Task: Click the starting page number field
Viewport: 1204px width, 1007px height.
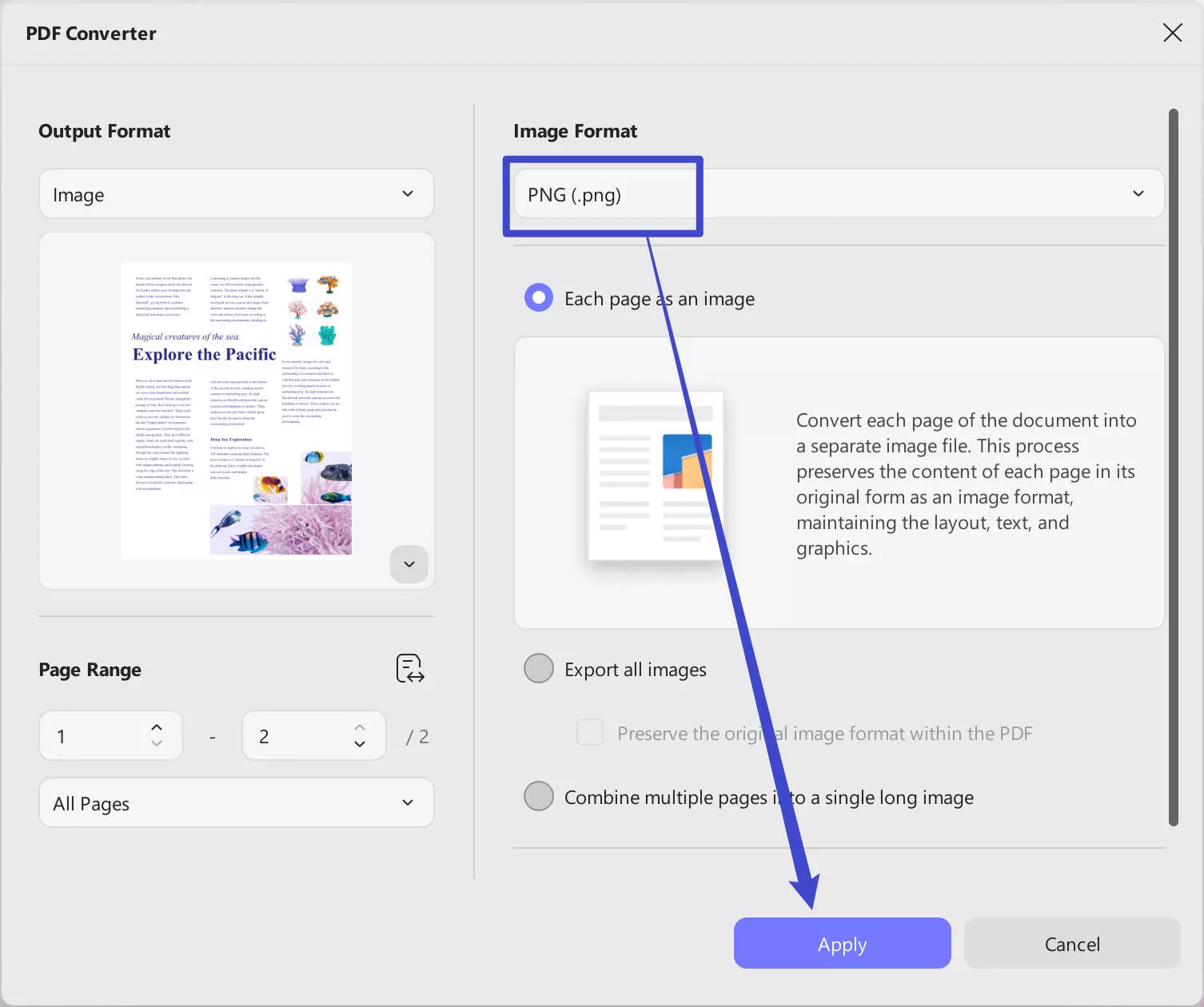Action: (x=96, y=735)
